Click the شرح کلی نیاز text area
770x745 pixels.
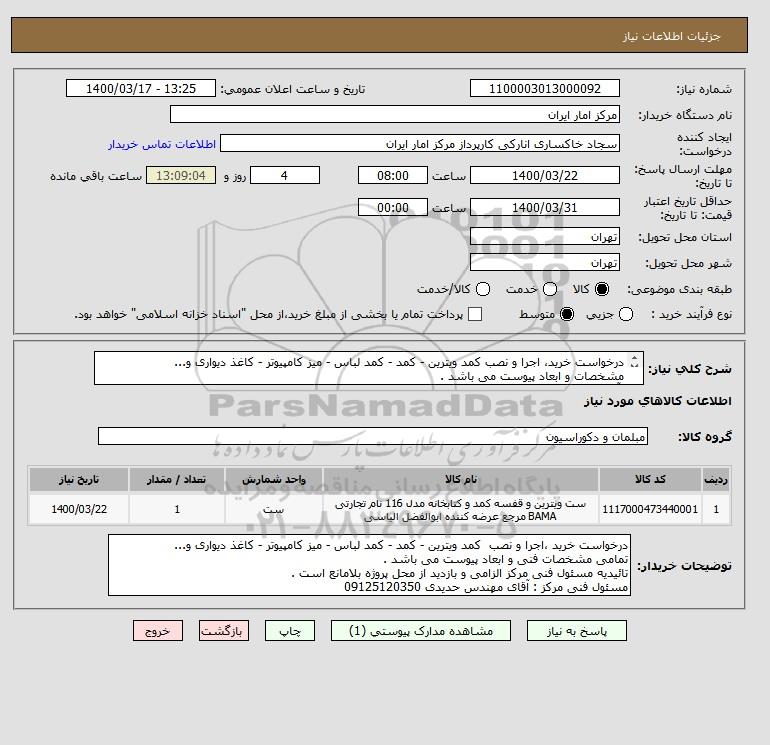[368, 368]
